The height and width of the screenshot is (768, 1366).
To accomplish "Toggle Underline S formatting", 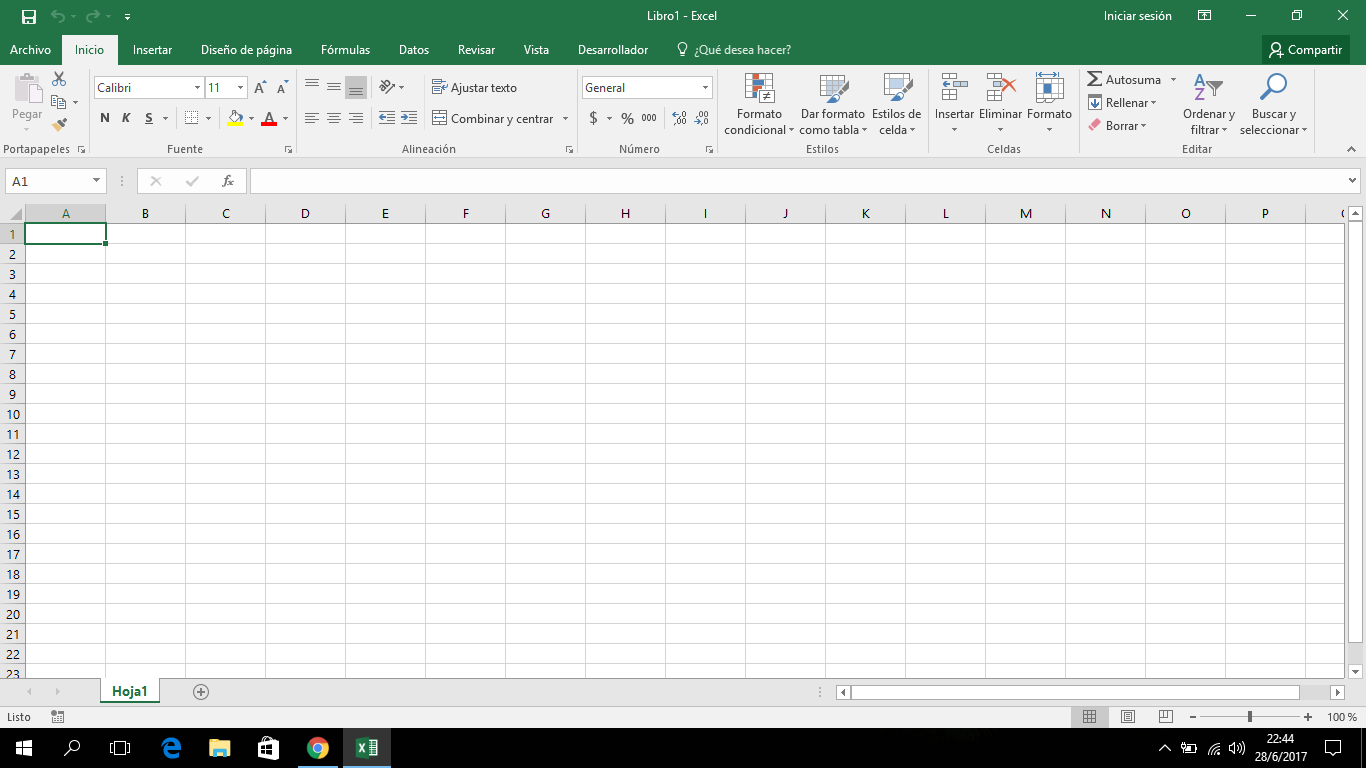I will pos(149,118).
